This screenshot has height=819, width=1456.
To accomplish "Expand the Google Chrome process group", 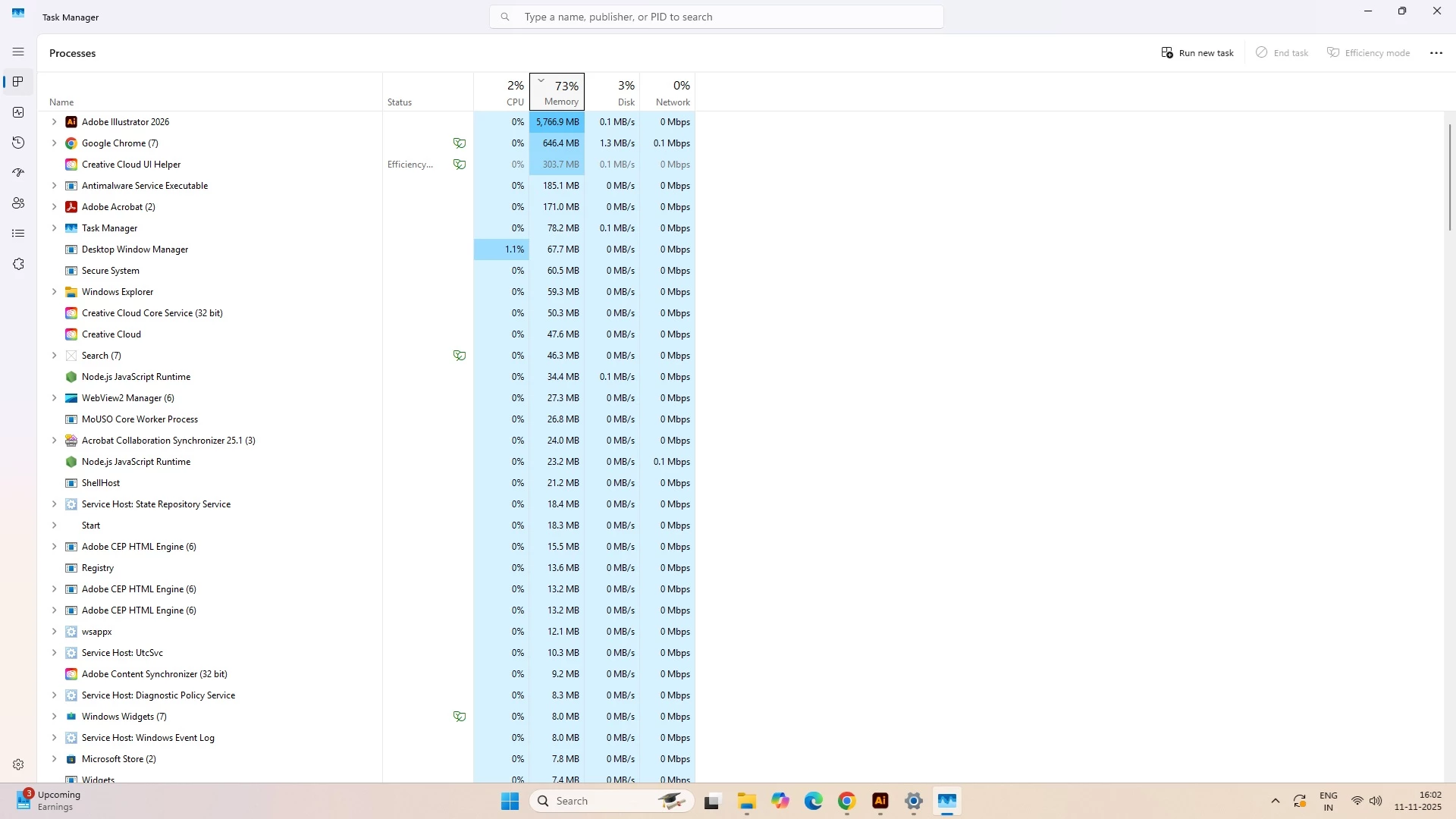I will [x=54, y=143].
